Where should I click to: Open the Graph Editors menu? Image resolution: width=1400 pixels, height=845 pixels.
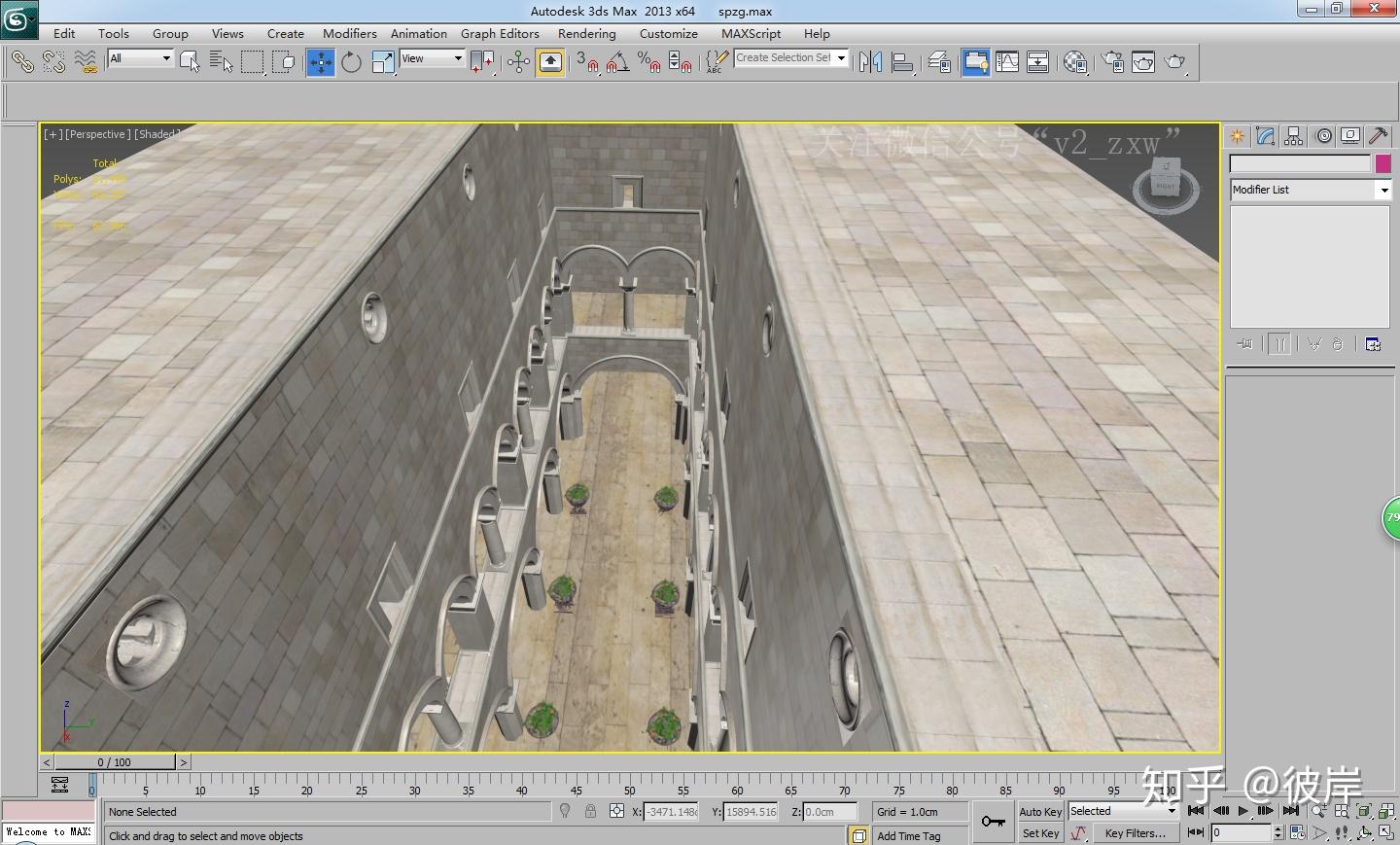(x=500, y=33)
